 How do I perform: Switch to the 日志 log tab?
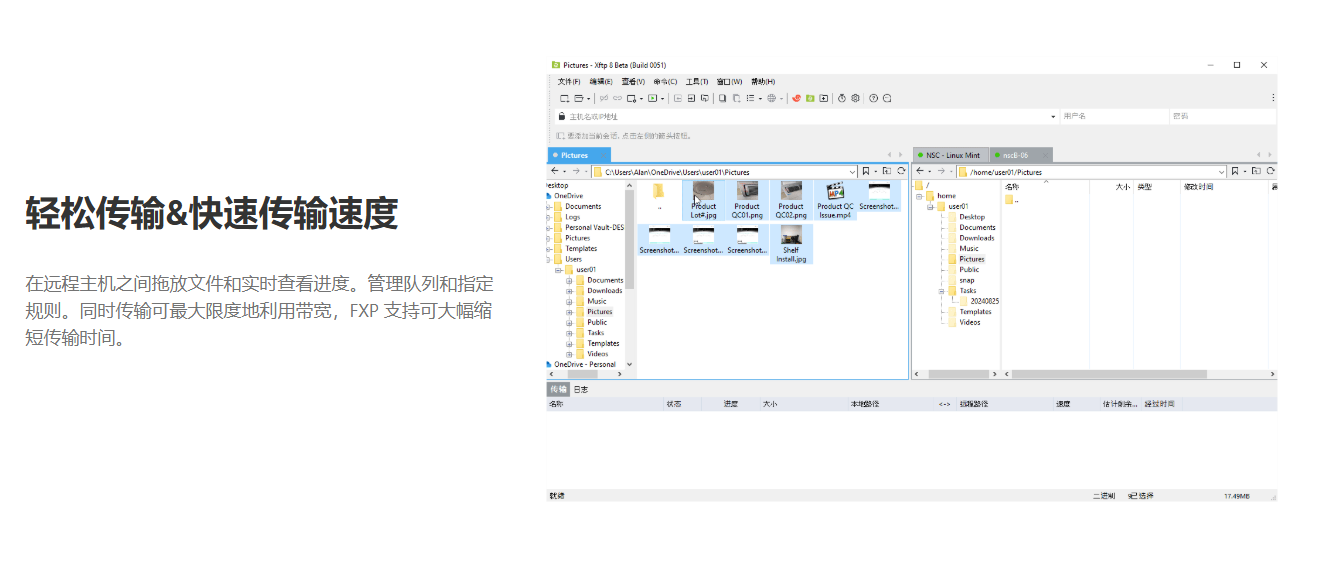click(581, 389)
